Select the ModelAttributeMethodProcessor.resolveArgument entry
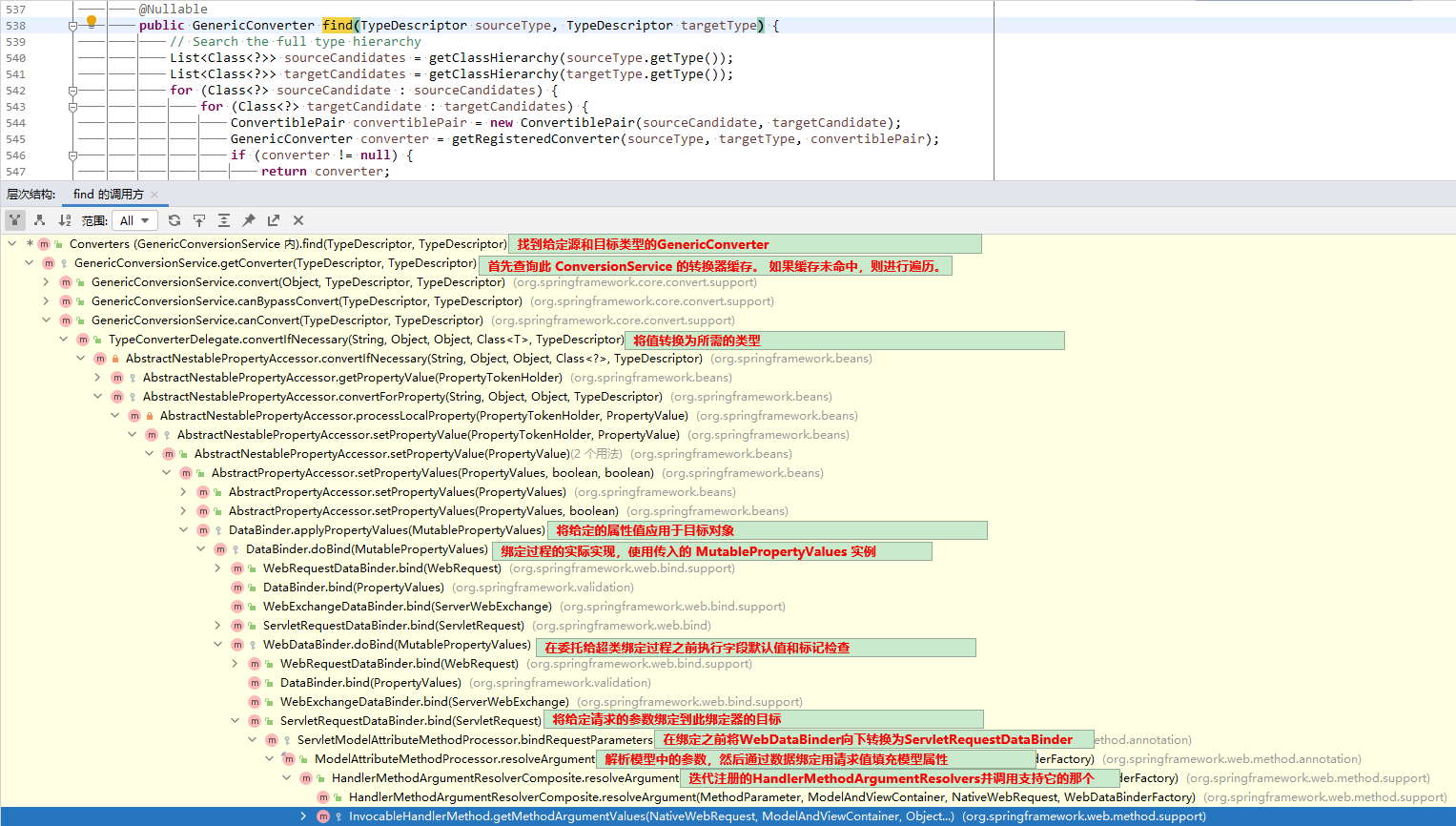 [x=455, y=759]
